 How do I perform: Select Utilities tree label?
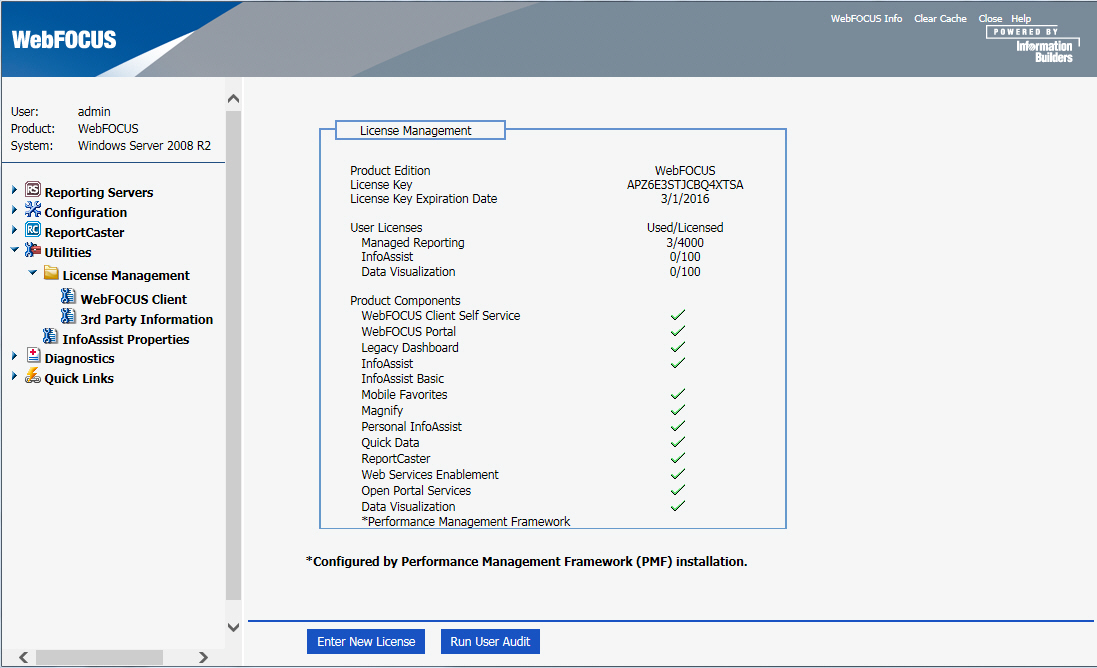click(68, 253)
